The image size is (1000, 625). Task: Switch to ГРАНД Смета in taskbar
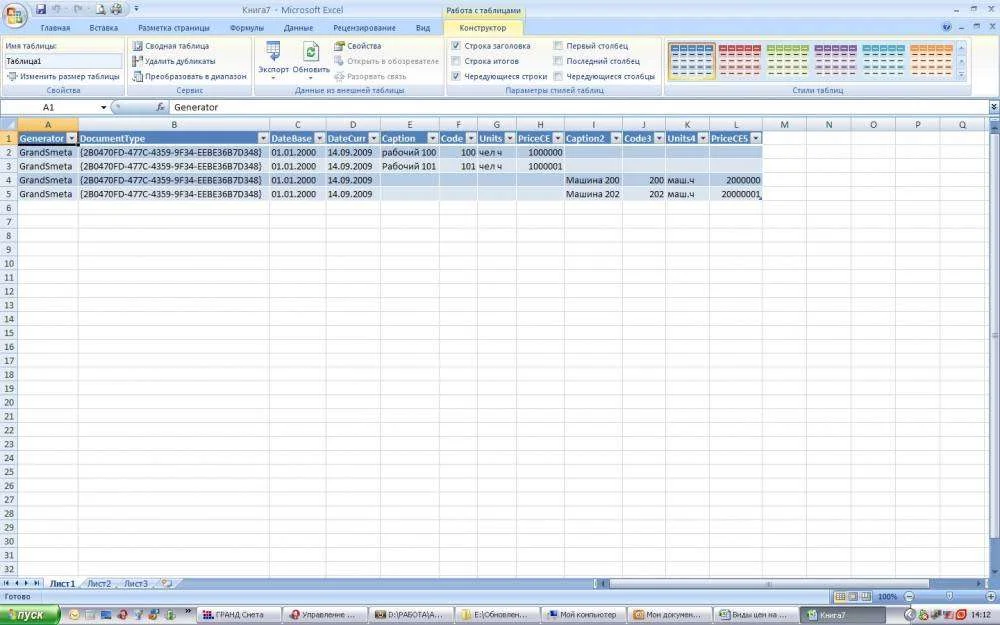pos(239,615)
